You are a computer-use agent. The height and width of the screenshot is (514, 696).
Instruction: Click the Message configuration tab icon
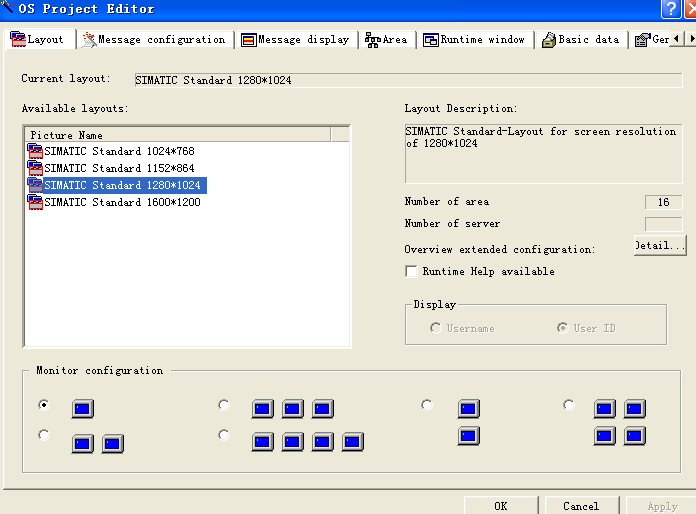[x=89, y=40]
